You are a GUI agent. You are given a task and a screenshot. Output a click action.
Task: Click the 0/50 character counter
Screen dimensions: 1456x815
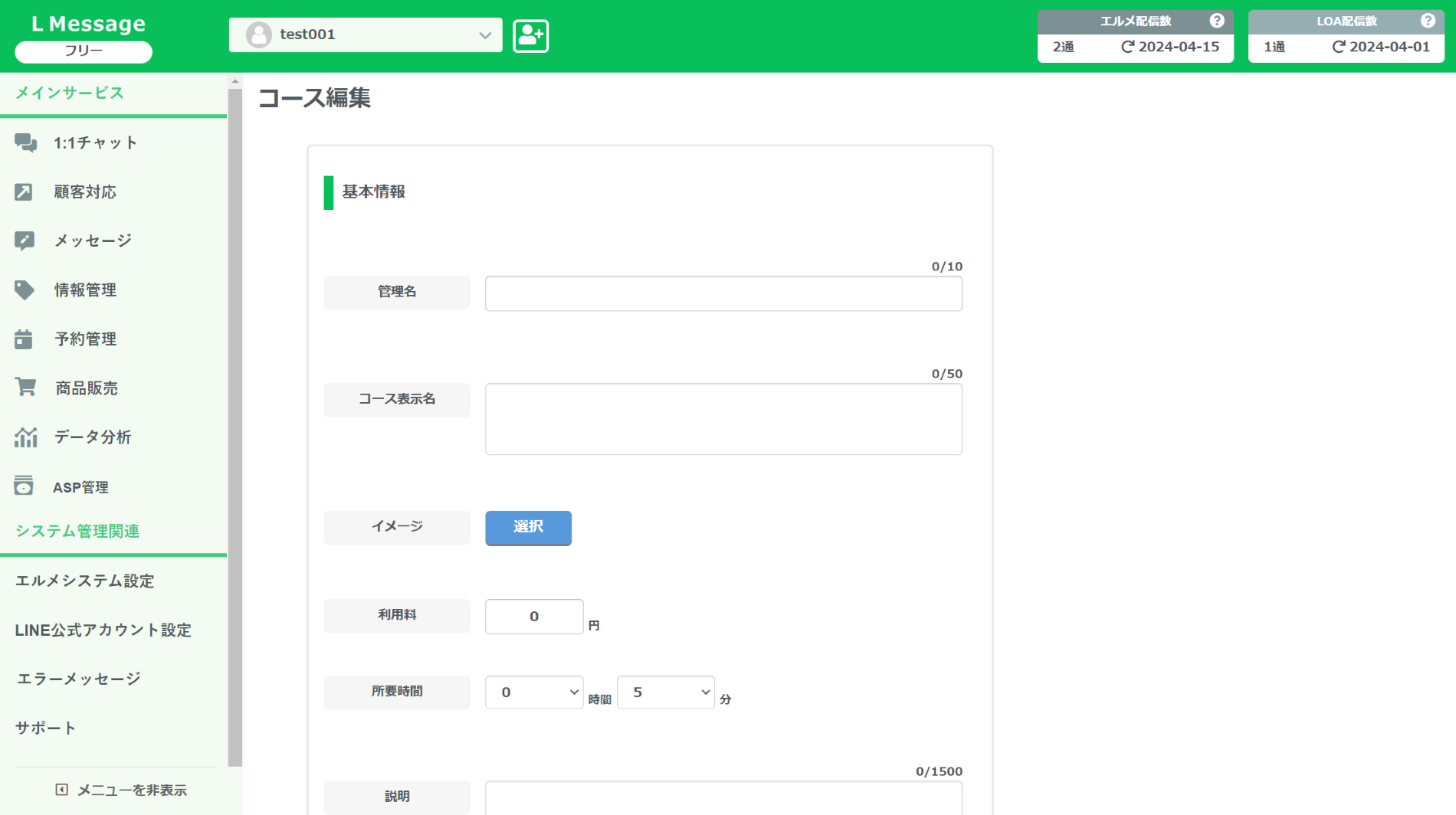947,374
